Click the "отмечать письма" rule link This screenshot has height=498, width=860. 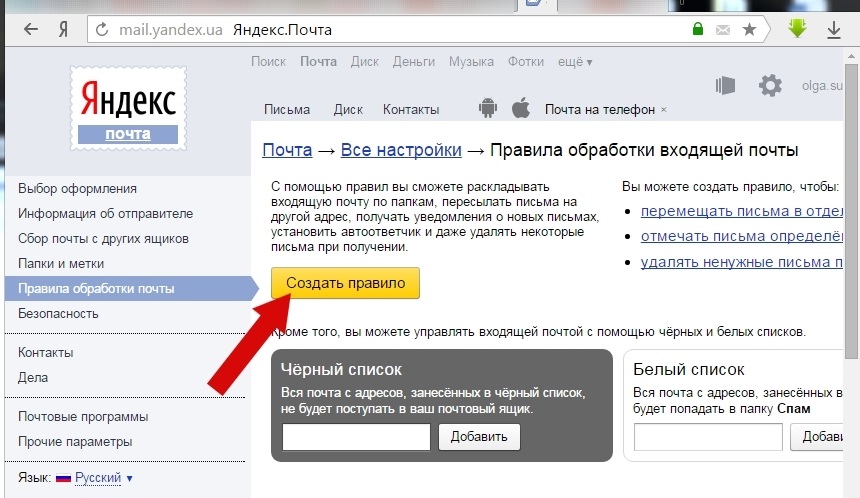click(x=742, y=236)
